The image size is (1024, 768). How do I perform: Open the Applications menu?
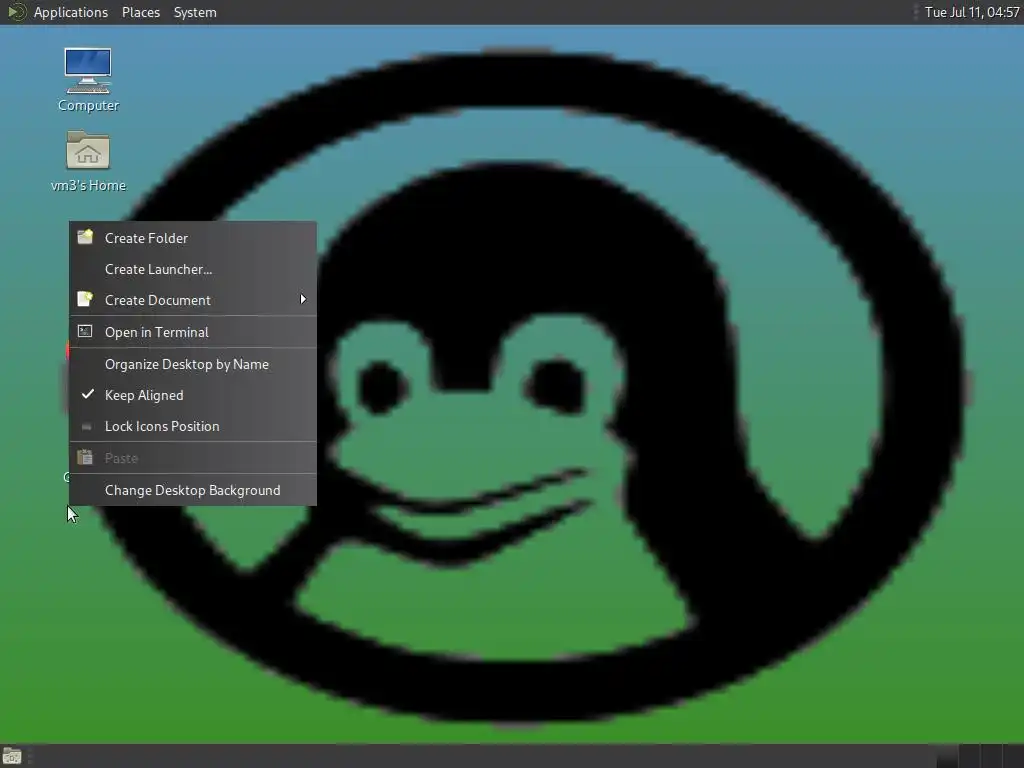click(x=71, y=12)
